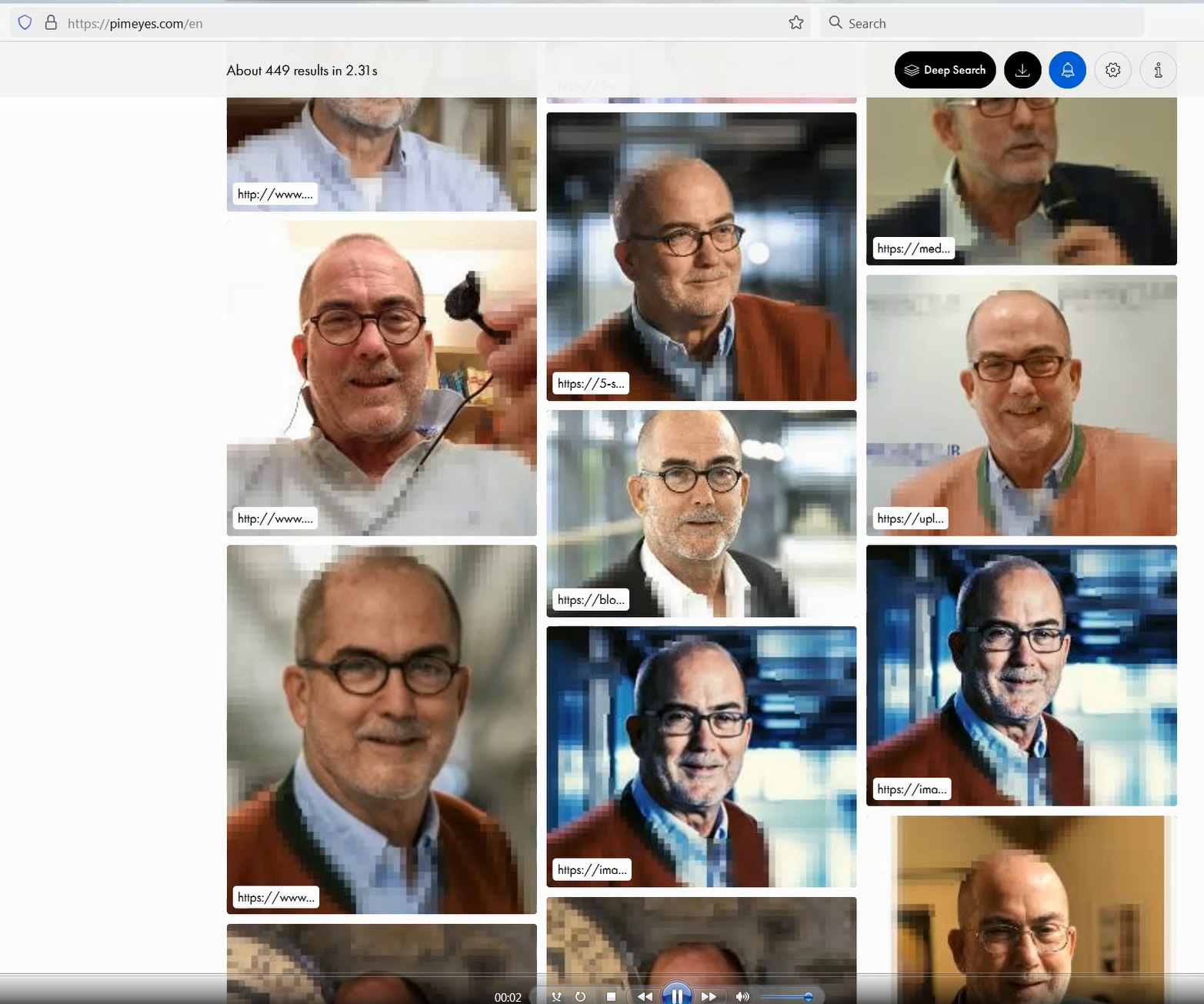Open settings via the gear icon
The height and width of the screenshot is (1004, 1204).
(x=1112, y=70)
